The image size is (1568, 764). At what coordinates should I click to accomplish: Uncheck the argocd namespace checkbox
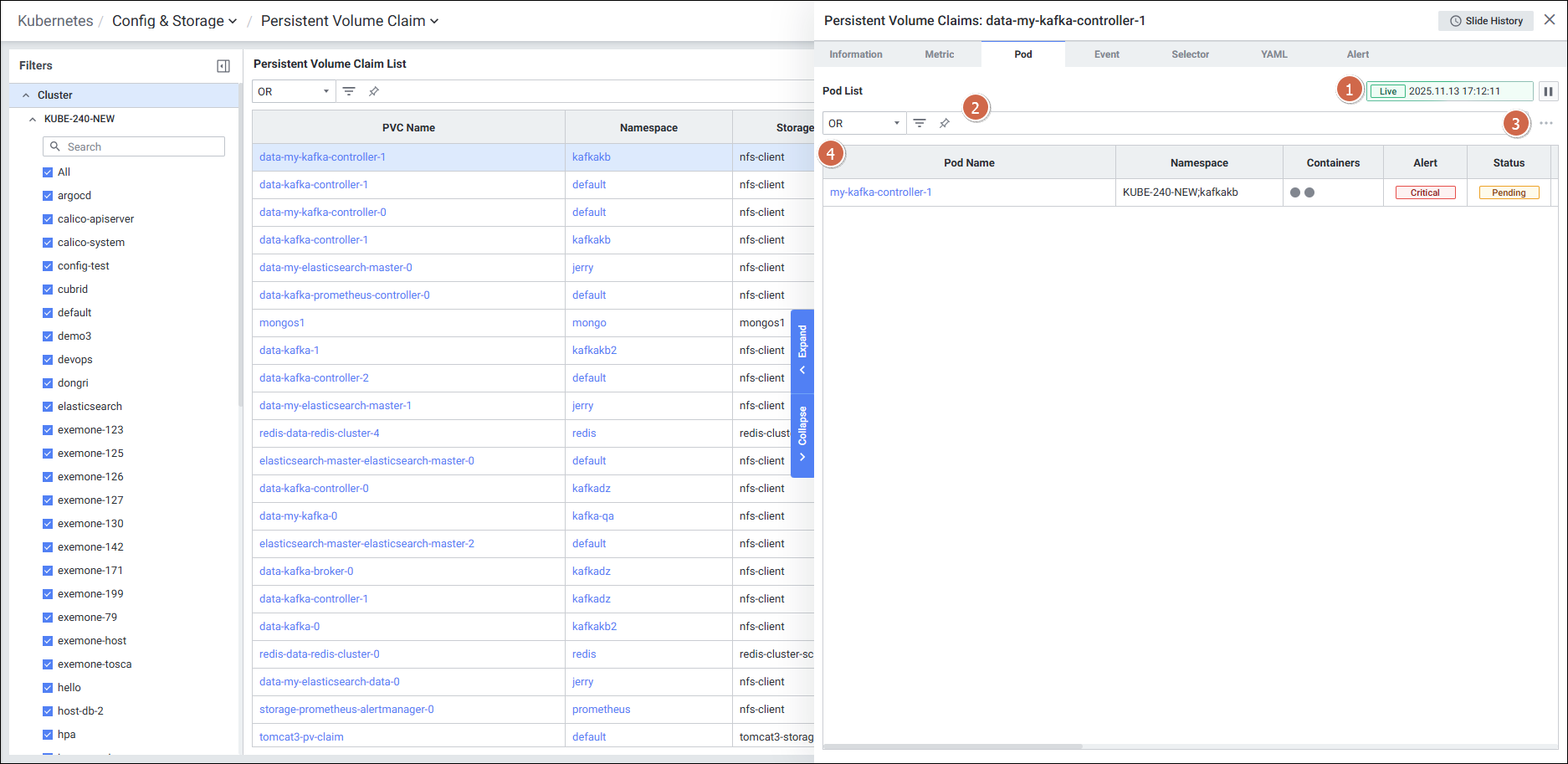tap(48, 196)
